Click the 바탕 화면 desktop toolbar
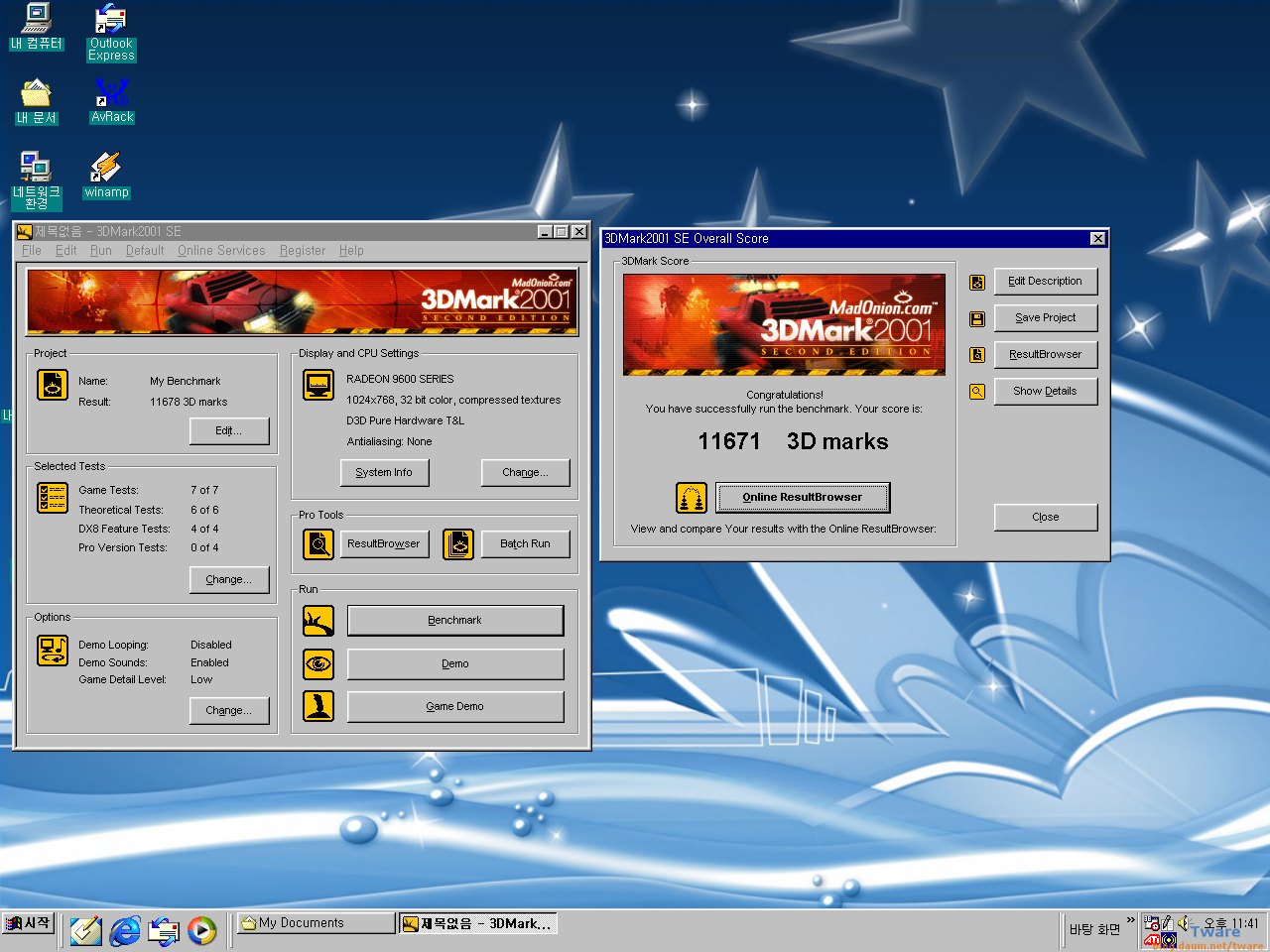The height and width of the screenshot is (952, 1270). (x=1094, y=930)
